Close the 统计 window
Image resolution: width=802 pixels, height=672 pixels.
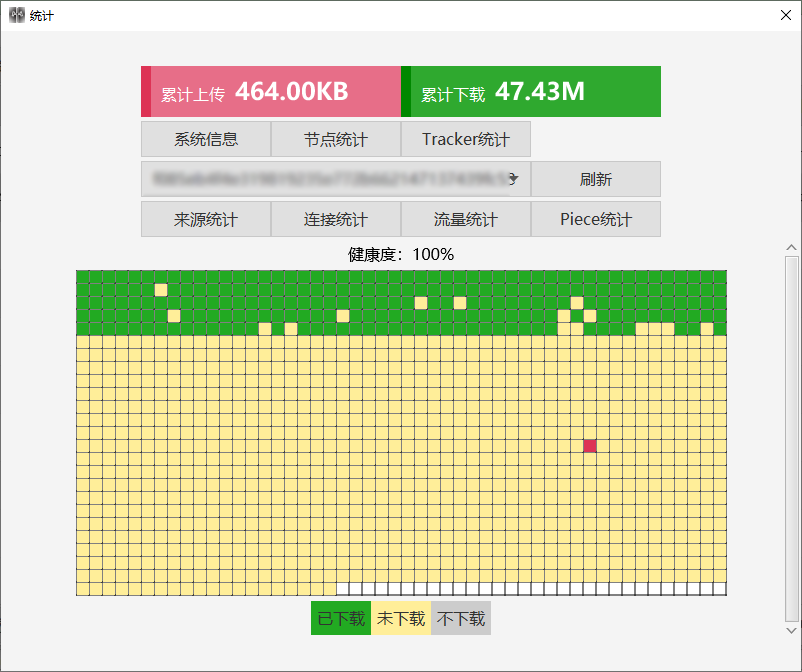pos(786,15)
